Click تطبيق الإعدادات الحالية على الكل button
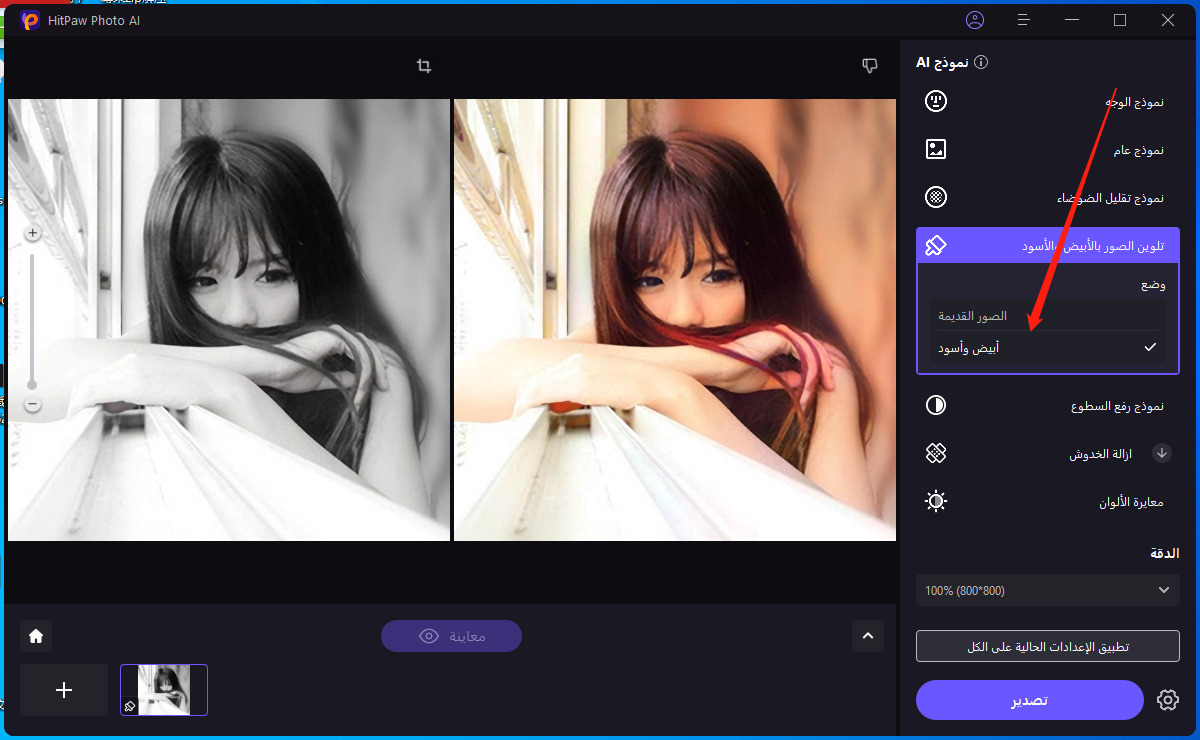Viewport: 1200px width, 740px height. coord(1046,646)
